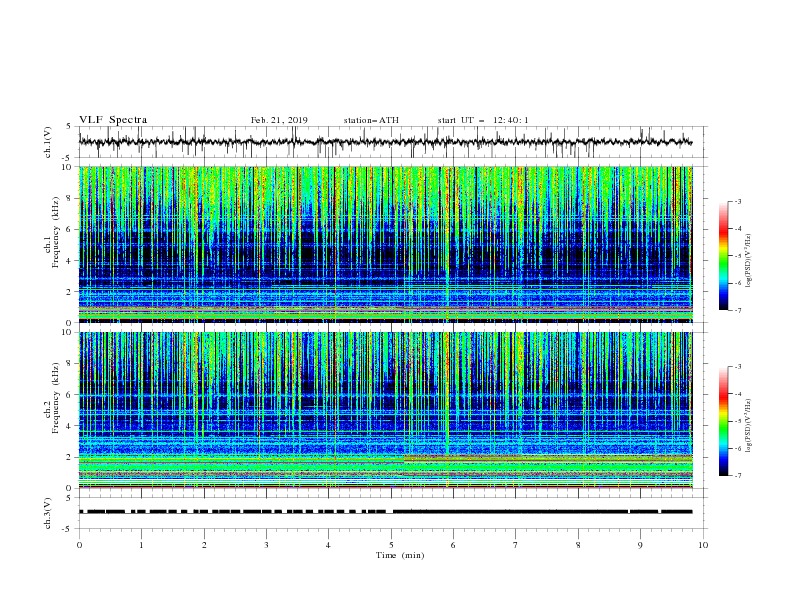This screenshot has height=612, width=792.
Task: Click the date text "Feb. 21, 2019"
Action: point(279,120)
